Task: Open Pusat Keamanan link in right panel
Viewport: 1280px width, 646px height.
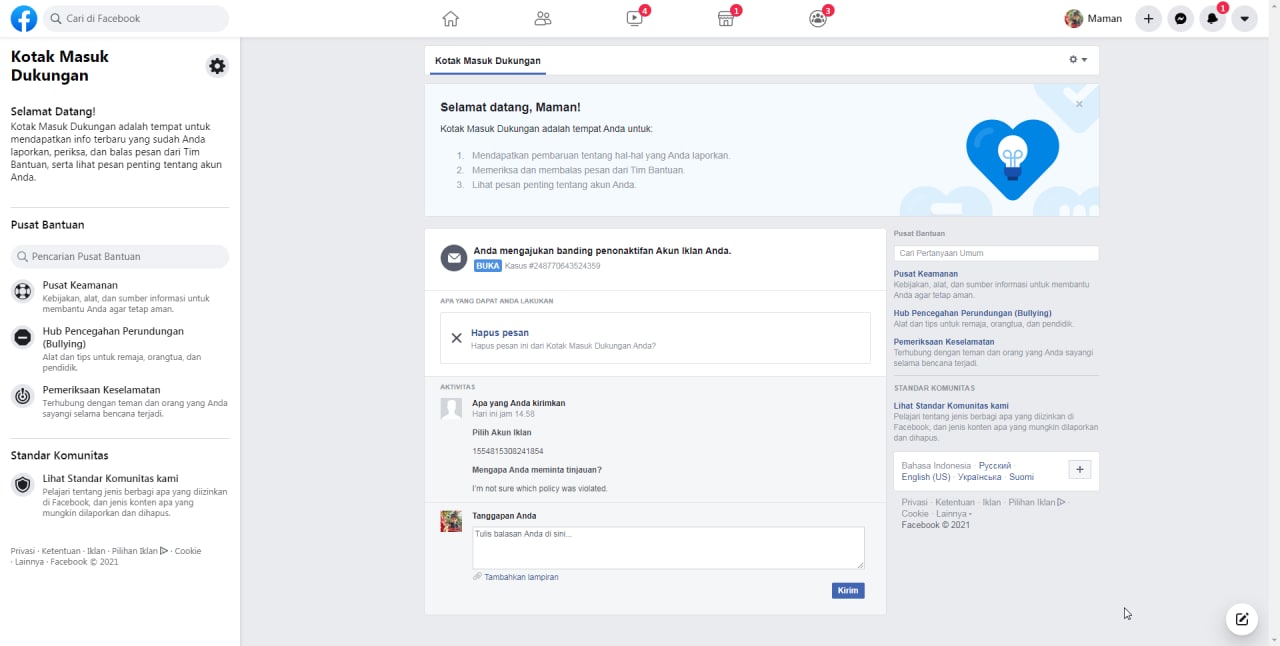Action: (x=926, y=274)
